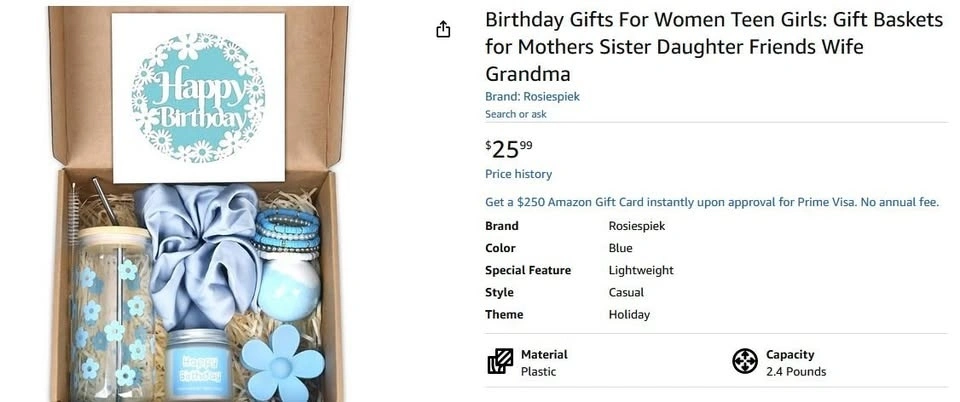Click the Happy Birthday card in the image
The width and height of the screenshot is (960, 402).
pyautogui.click(x=199, y=97)
